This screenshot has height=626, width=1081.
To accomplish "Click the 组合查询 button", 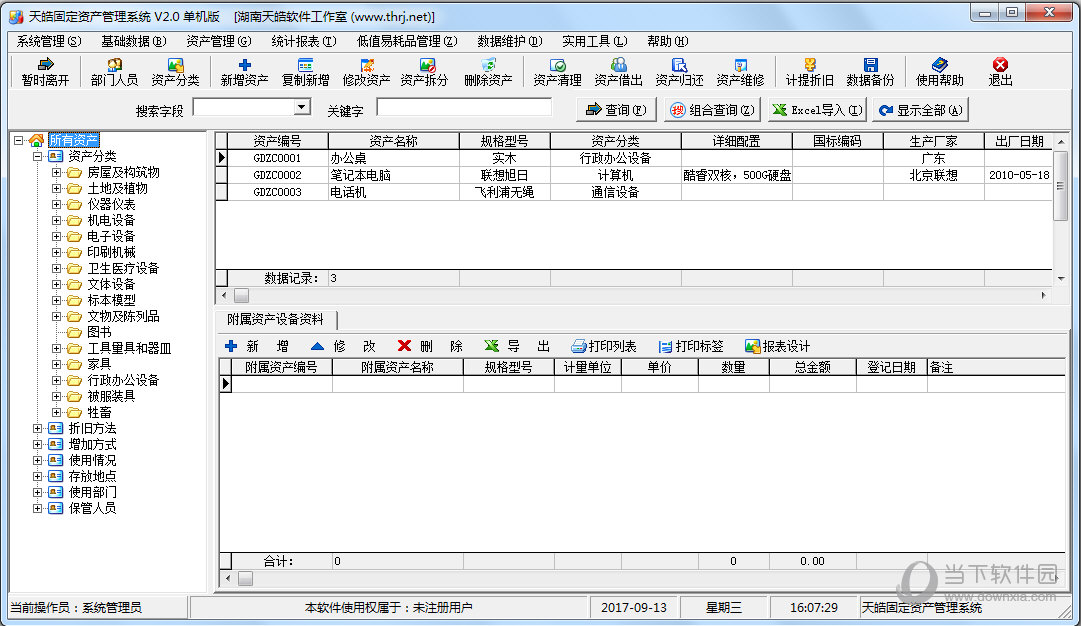I will [713, 110].
